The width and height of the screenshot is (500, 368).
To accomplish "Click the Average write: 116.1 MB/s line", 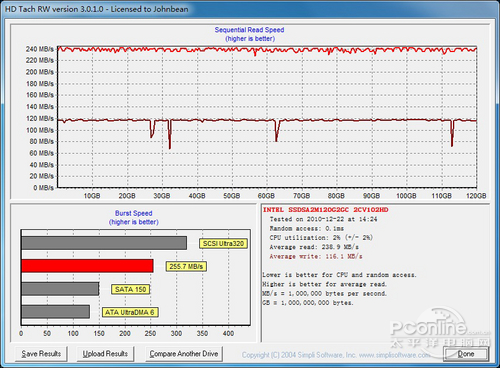I will 316,257.
